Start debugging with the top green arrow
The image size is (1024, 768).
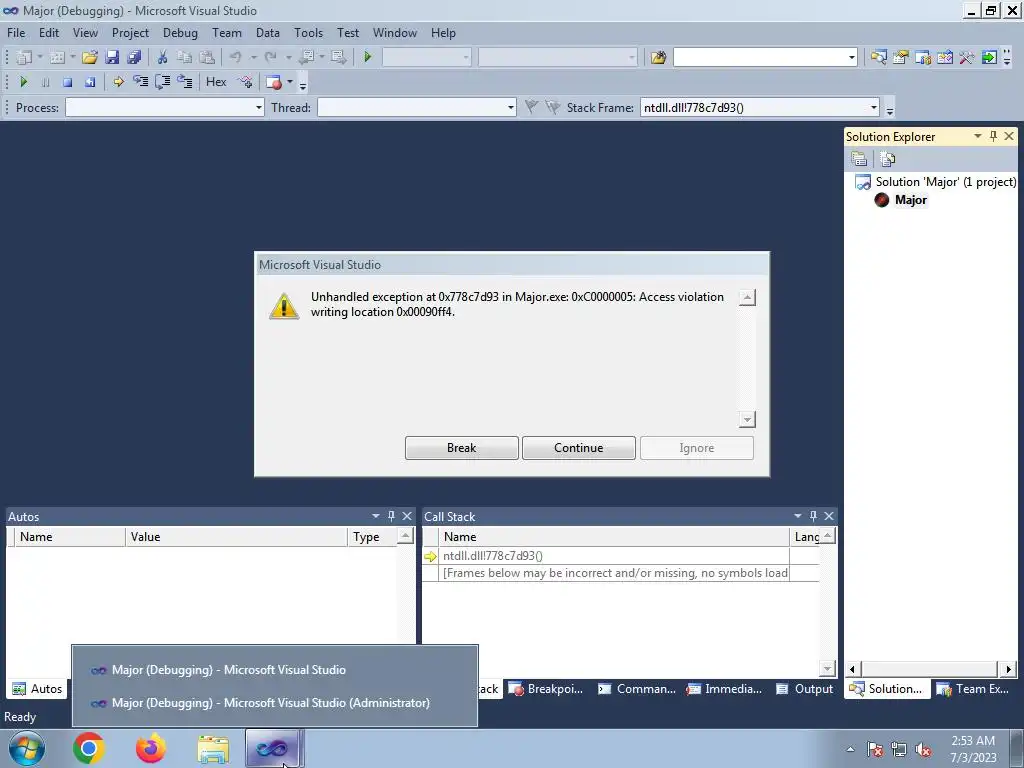click(x=367, y=57)
